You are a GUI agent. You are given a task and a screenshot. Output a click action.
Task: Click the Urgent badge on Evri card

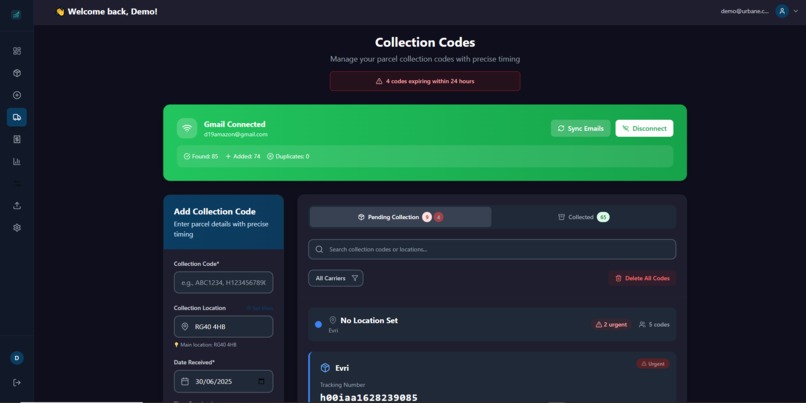click(653, 363)
